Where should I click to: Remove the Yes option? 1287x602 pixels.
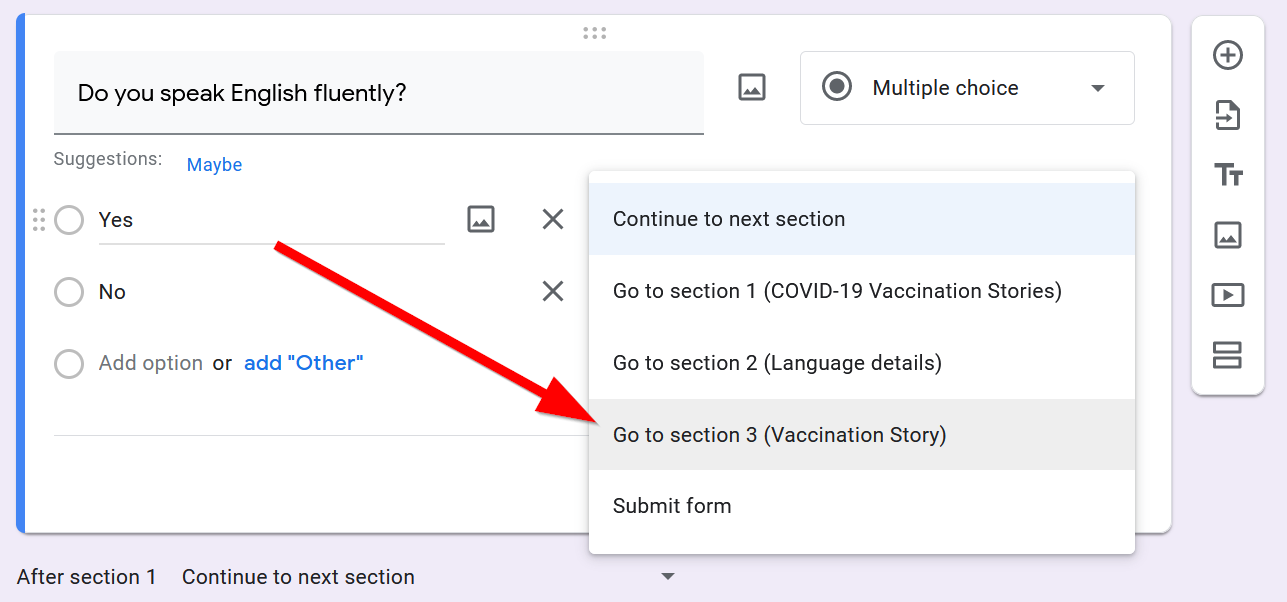click(553, 219)
